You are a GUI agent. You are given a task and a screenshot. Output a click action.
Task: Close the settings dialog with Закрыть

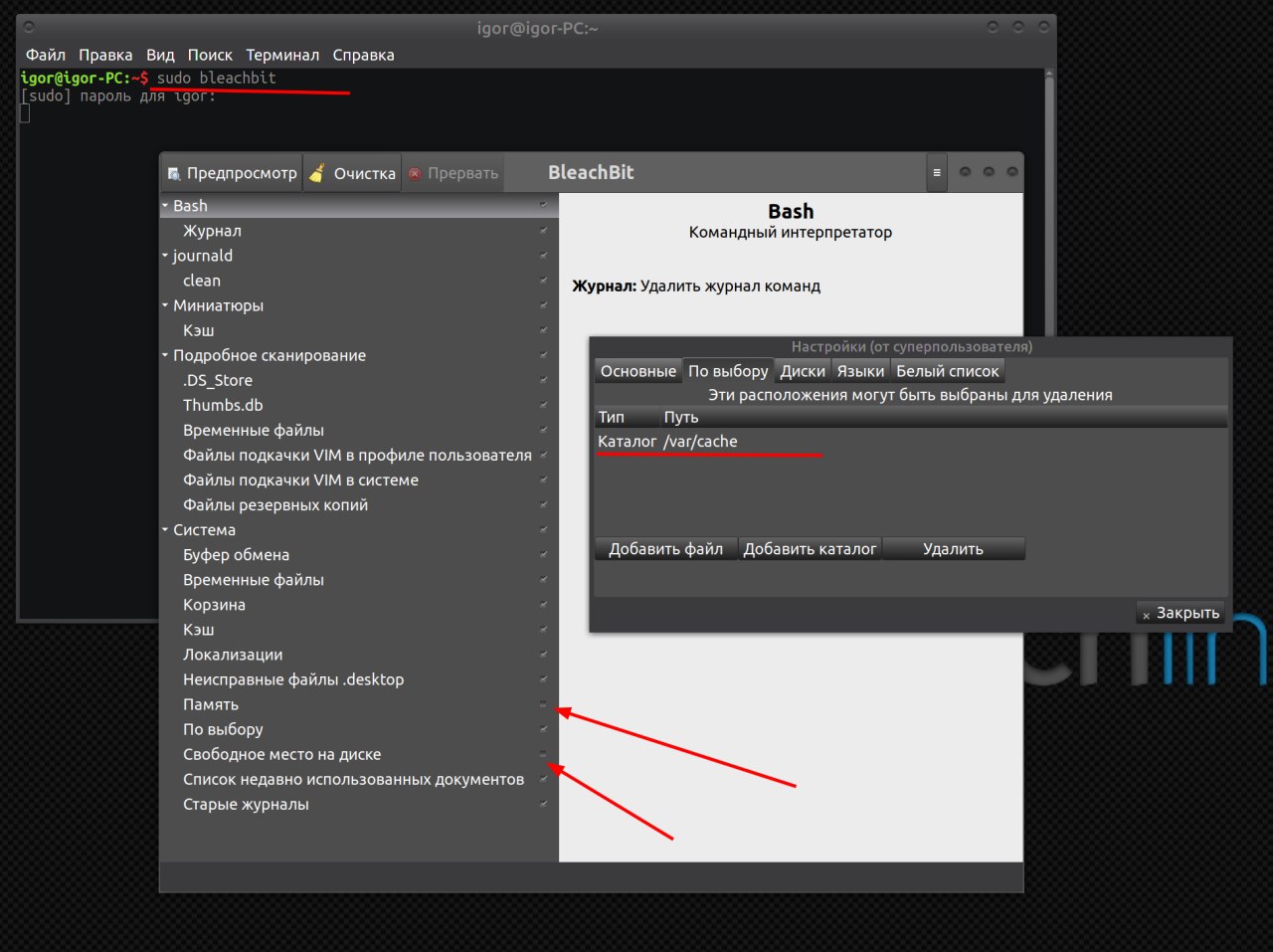[x=1181, y=613]
